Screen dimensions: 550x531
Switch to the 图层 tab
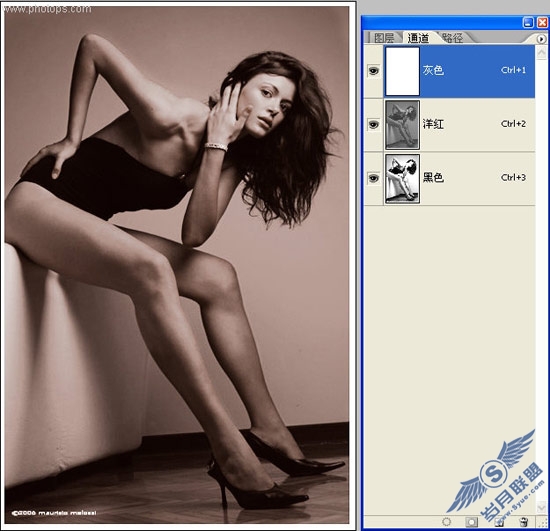384,38
